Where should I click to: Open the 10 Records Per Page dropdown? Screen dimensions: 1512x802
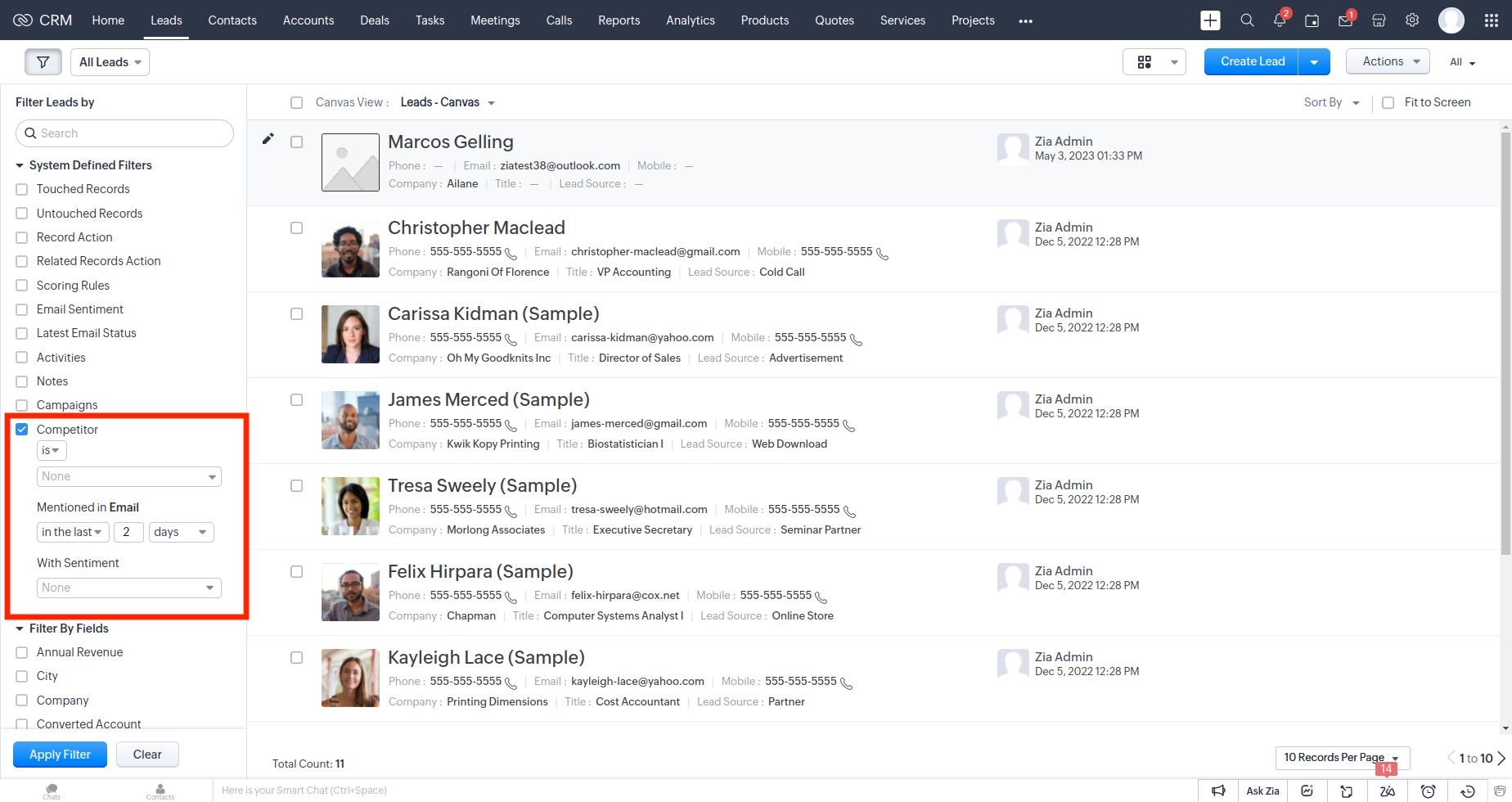(x=1341, y=758)
